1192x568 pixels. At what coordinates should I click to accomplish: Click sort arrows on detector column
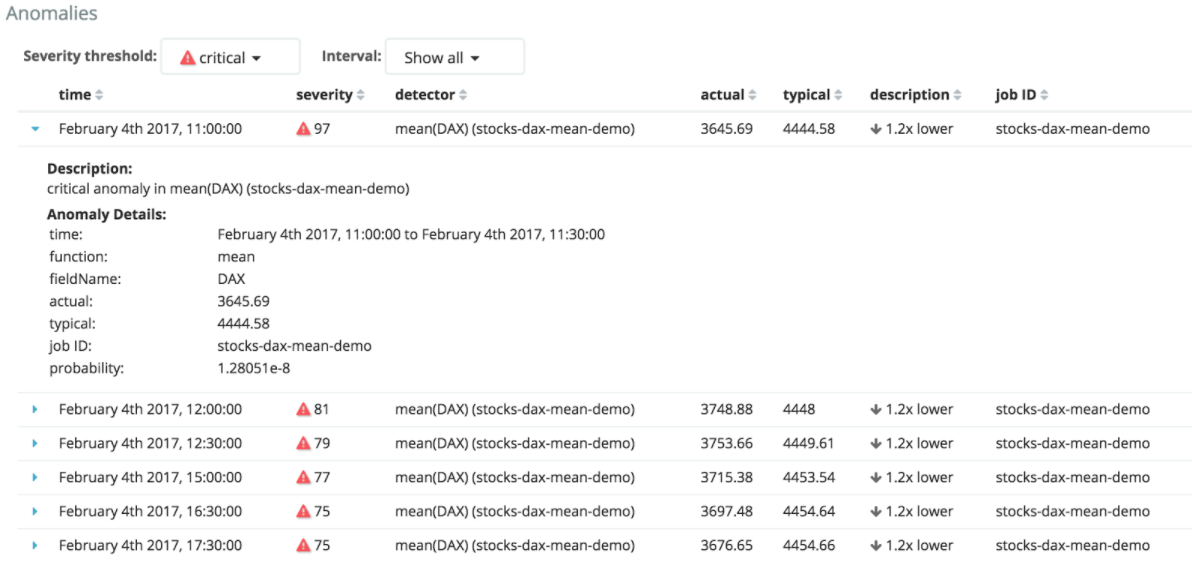coord(463,95)
